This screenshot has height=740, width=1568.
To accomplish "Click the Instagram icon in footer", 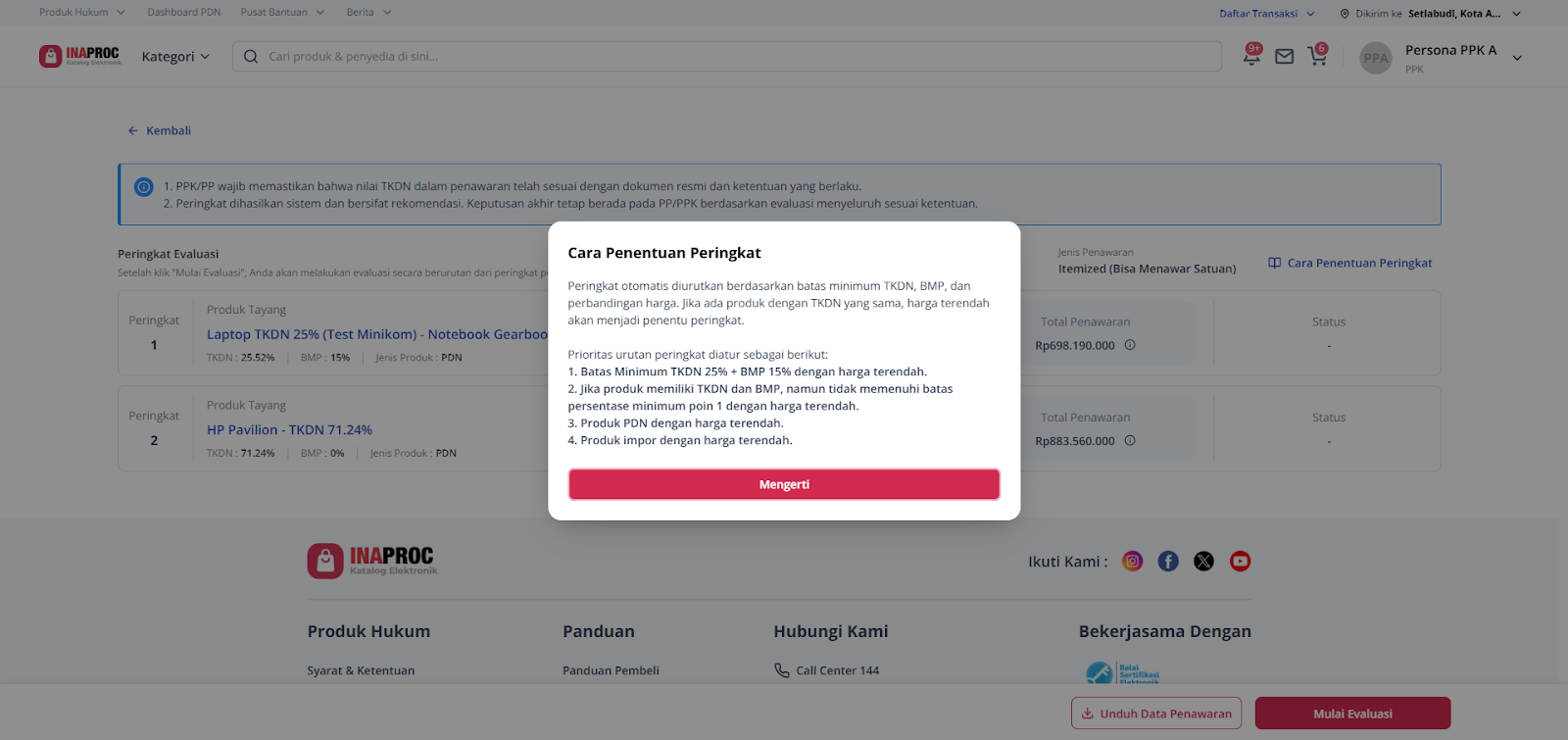I will click(x=1132, y=561).
